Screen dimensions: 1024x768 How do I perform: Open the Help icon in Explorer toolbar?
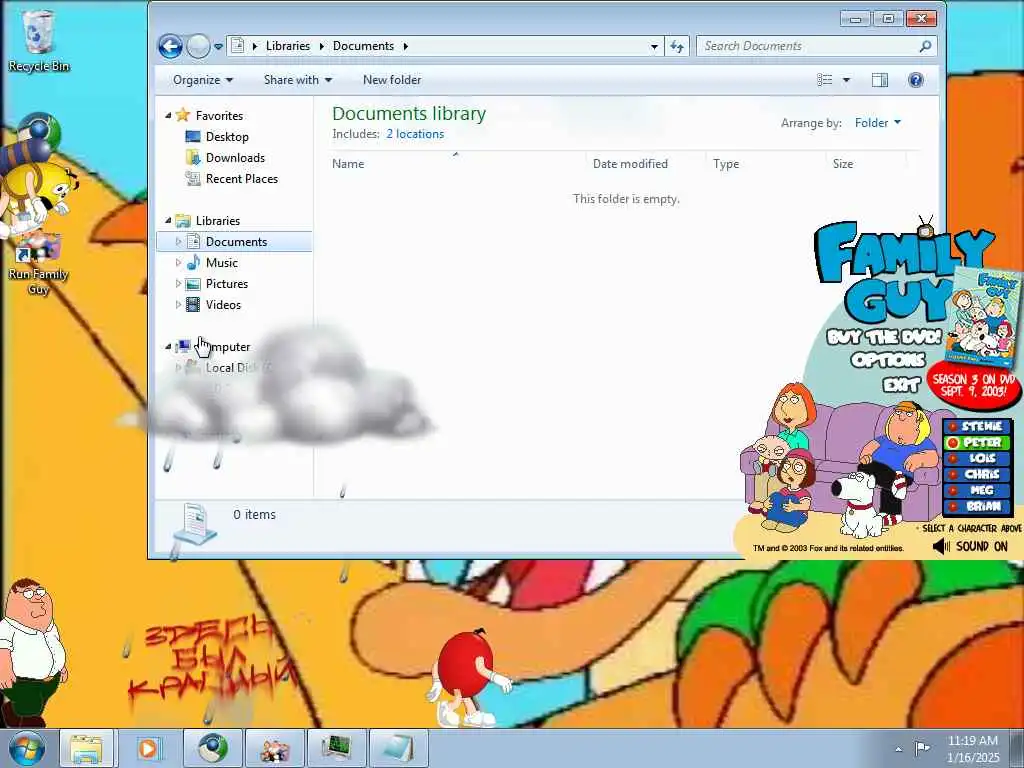point(916,80)
